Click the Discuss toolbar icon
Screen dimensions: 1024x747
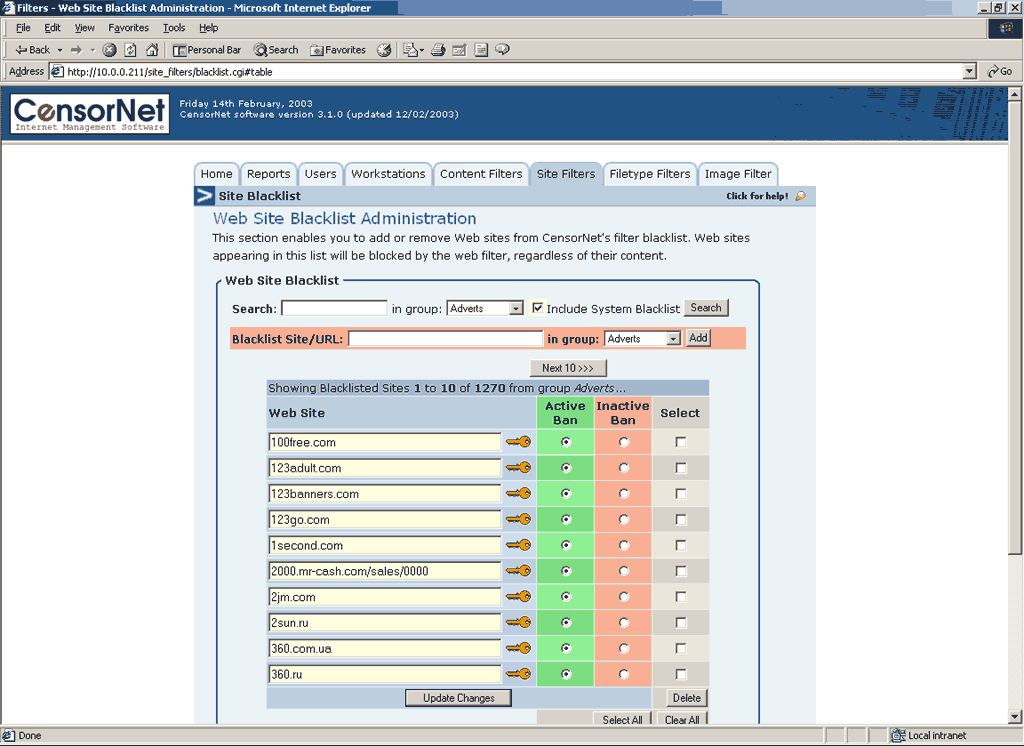tap(481, 50)
